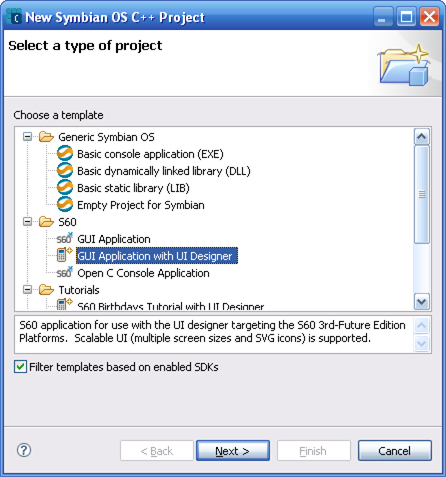The width and height of the screenshot is (446, 477).
Task: Click the template list scroll up arrow
Action: click(422, 136)
